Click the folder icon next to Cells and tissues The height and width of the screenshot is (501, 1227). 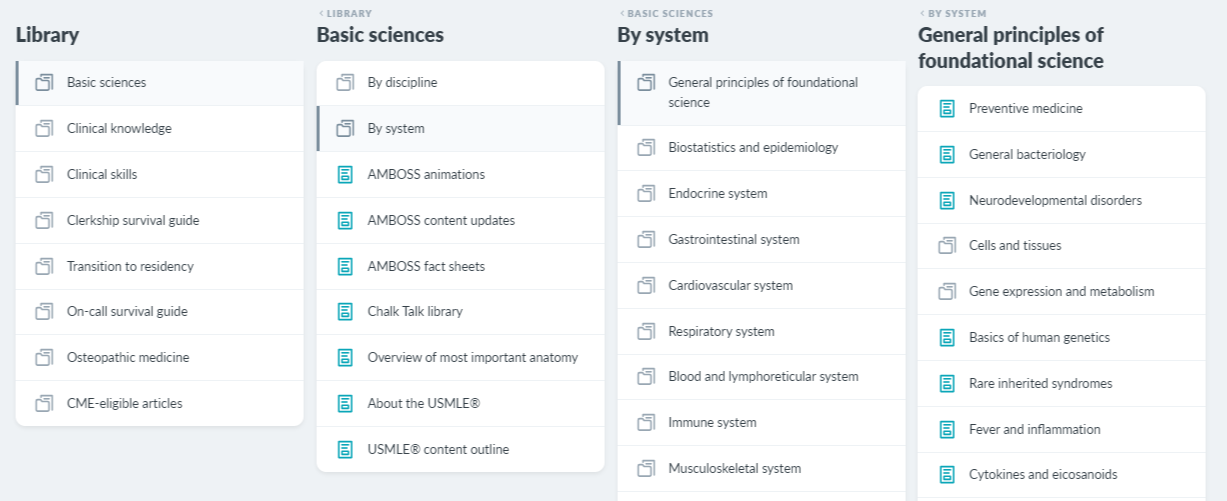(947, 245)
